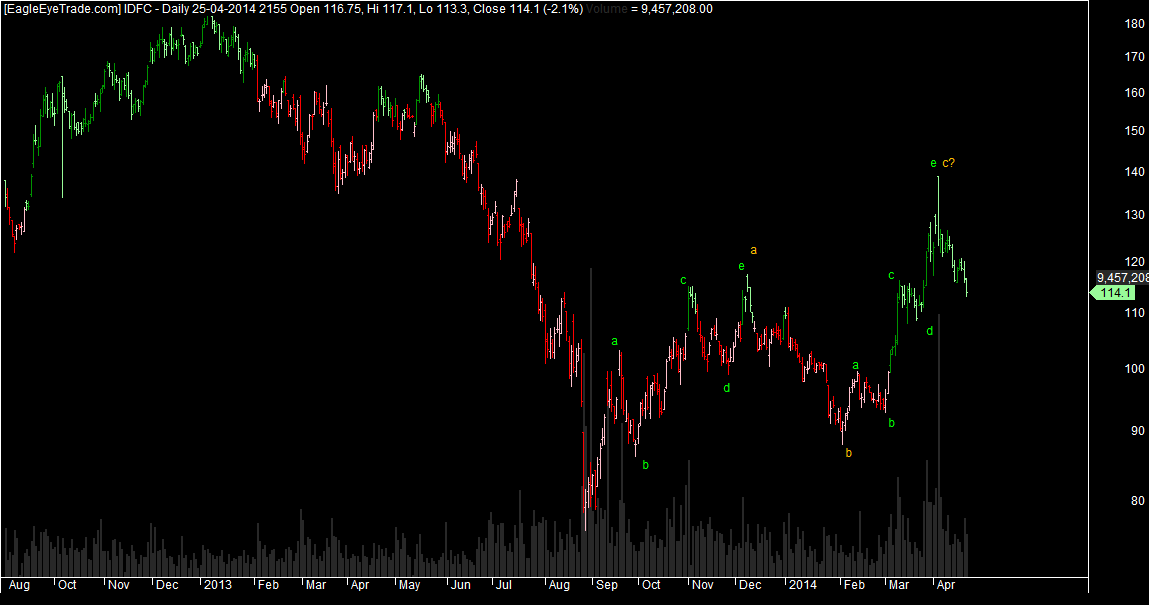This screenshot has width=1149, height=605.
Task: Click the Feb label following 2013
Action: pos(268,584)
